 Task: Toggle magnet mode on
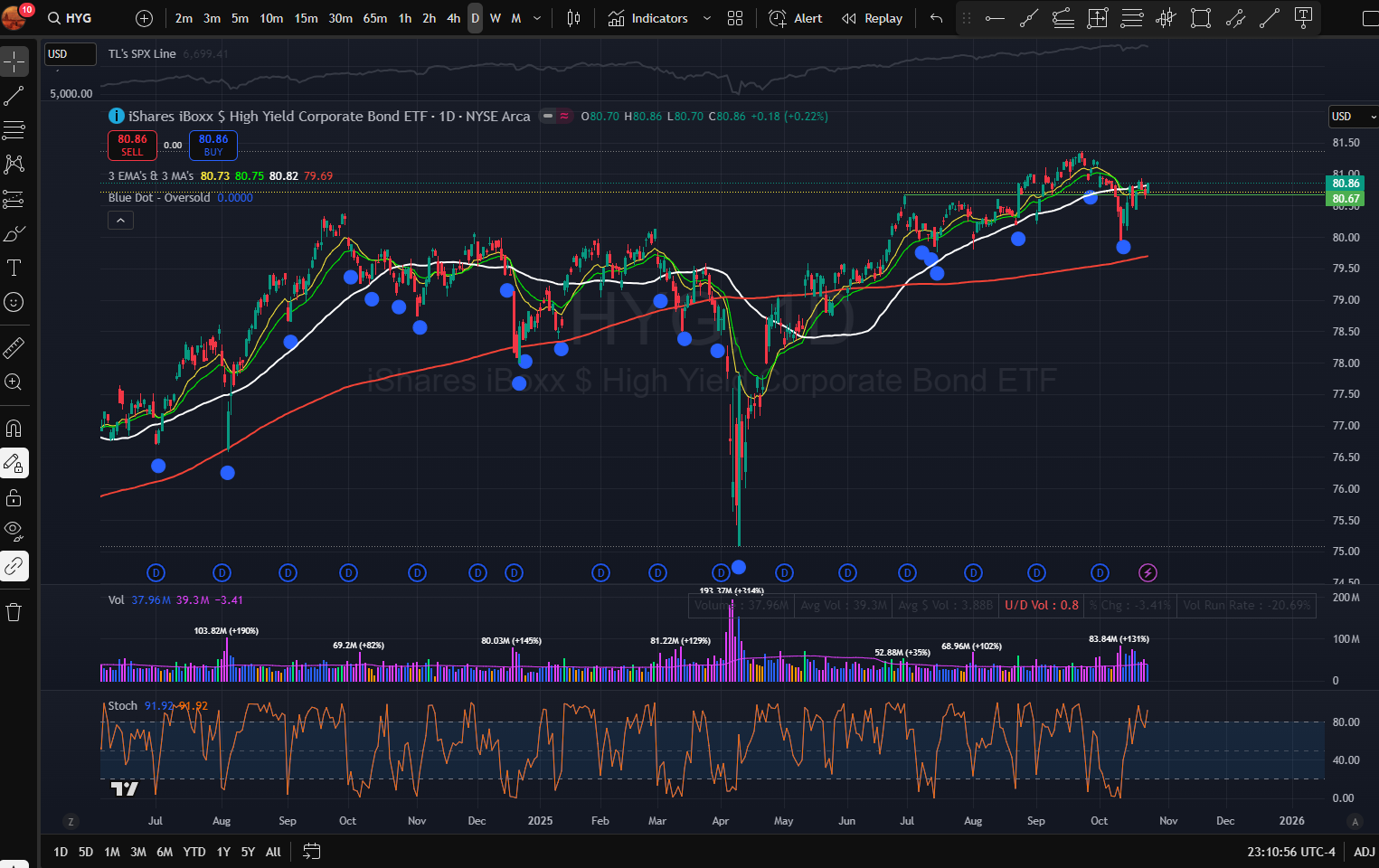point(14,429)
